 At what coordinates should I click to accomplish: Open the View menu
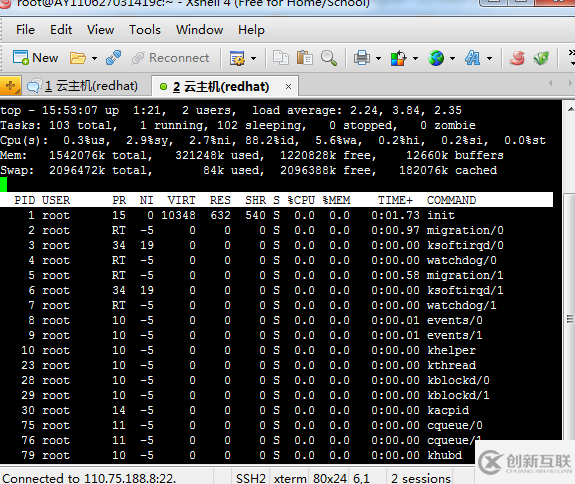[x=100, y=30]
